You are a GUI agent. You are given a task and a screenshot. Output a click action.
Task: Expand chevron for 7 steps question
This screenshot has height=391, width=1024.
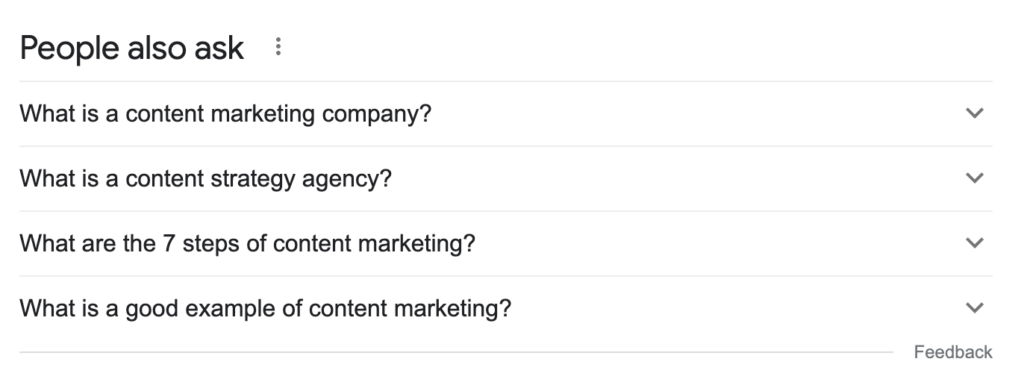click(x=974, y=243)
